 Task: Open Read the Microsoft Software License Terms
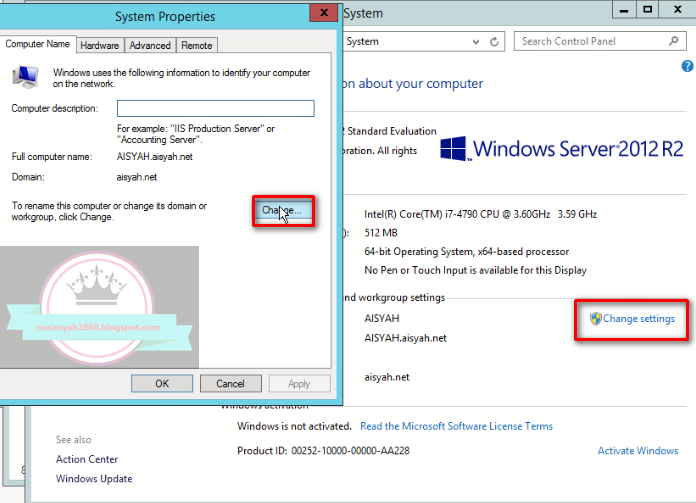coord(456,426)
